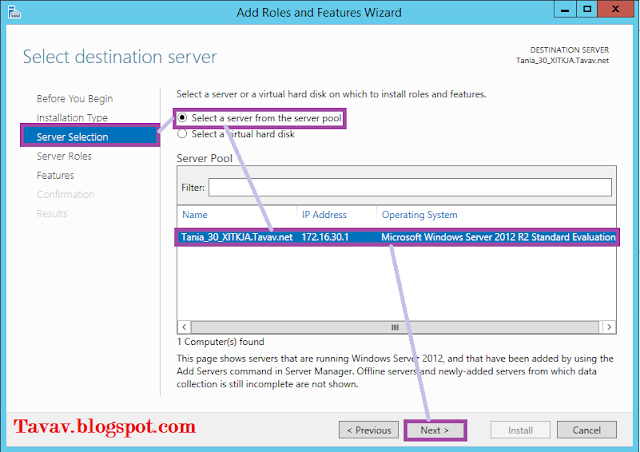Open the Server Selection step
640x452 pixels.
(90, 137)
